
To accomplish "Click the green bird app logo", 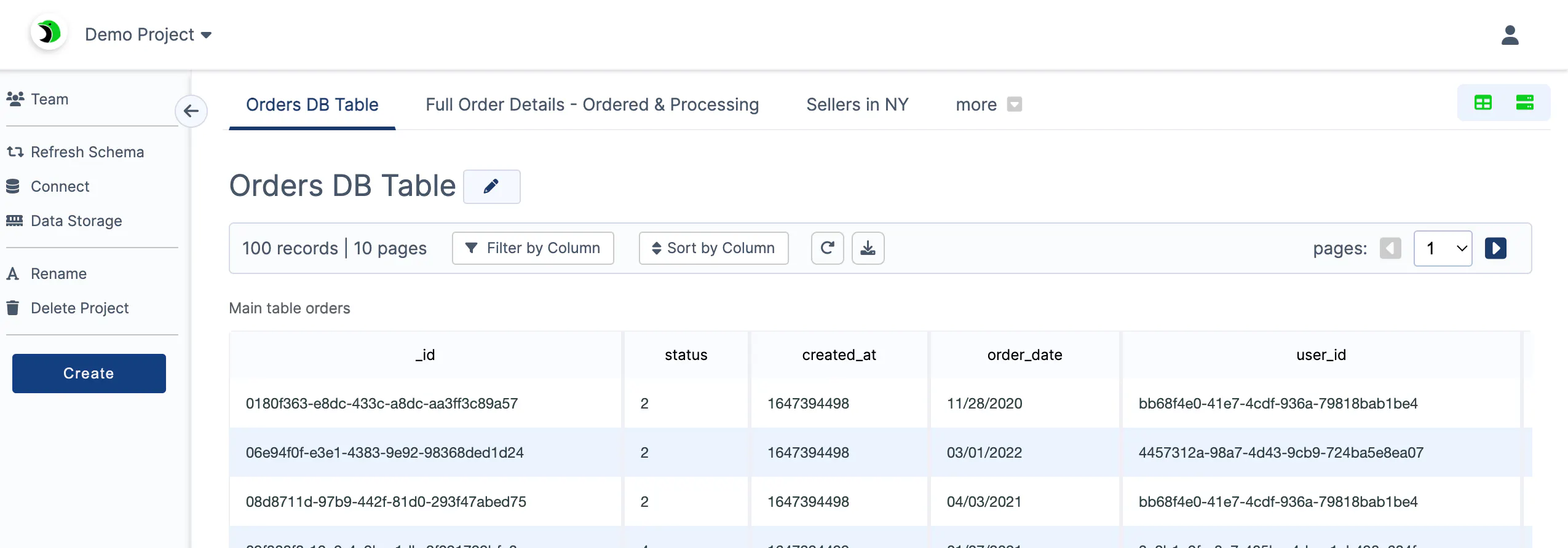I will [x=49, y=33].
